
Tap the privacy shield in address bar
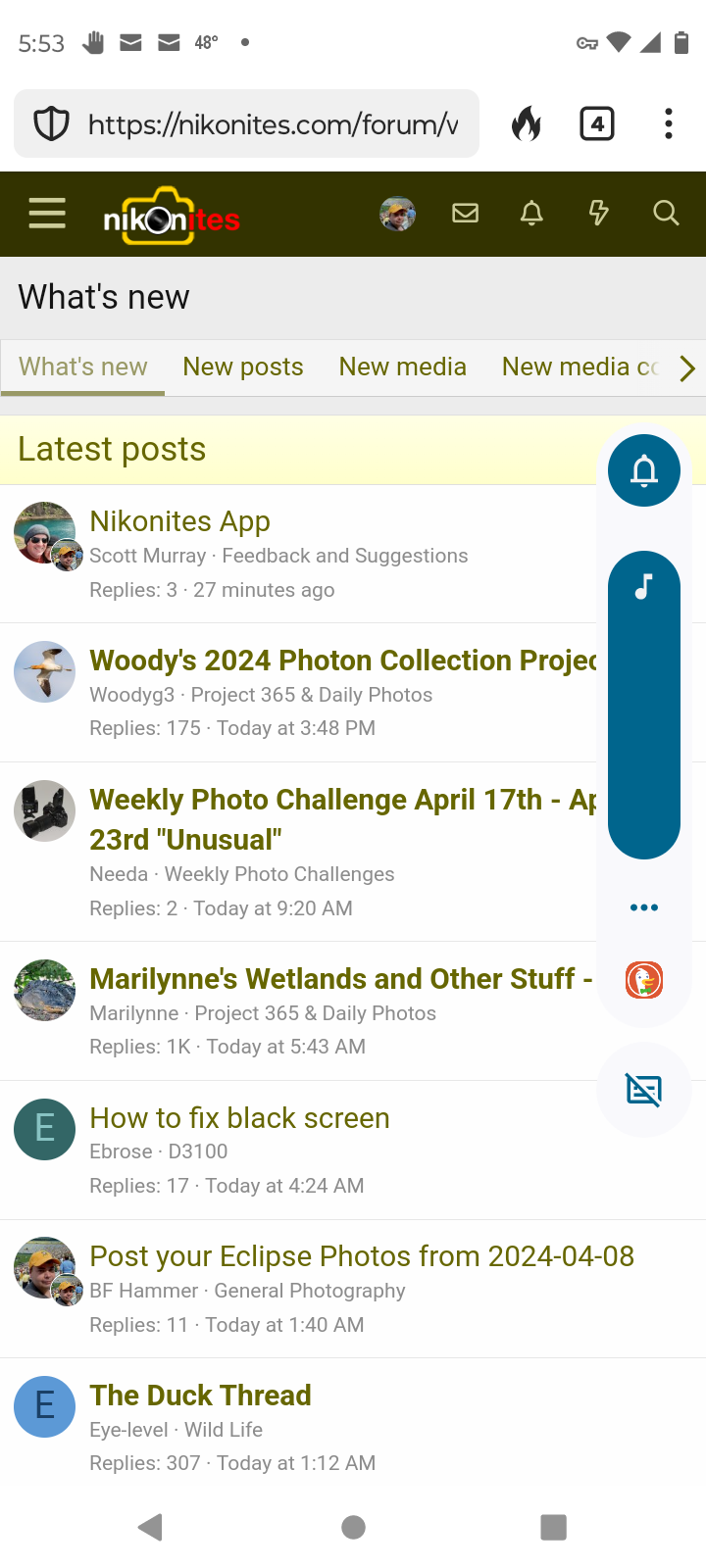tap(51, 124)
